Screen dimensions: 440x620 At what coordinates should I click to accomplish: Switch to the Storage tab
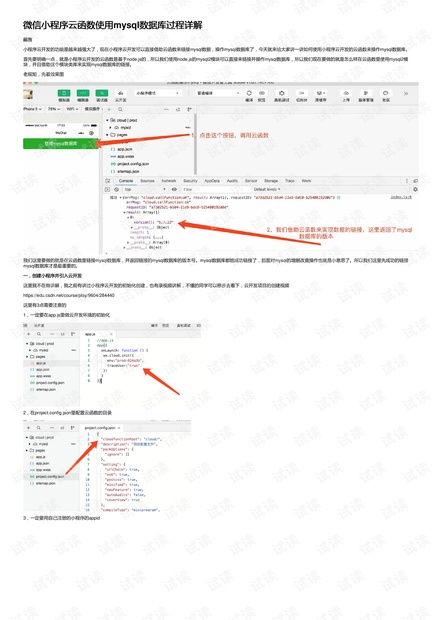pos(271,181)
